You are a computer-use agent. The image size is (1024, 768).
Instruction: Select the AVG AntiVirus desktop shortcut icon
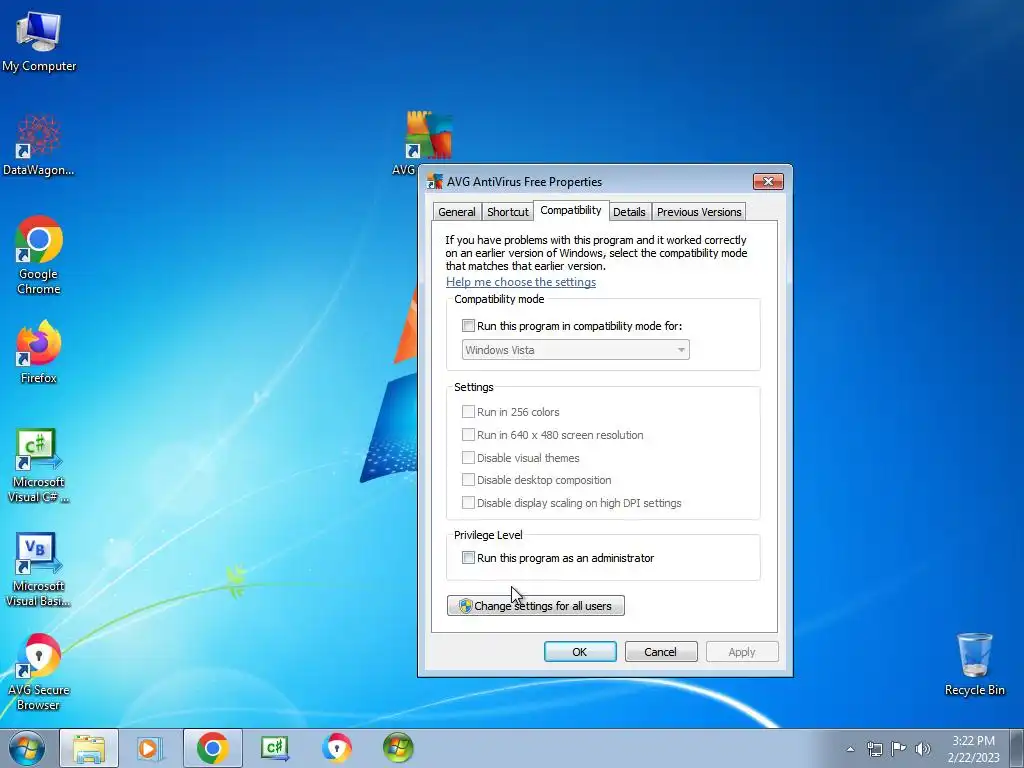427,136
